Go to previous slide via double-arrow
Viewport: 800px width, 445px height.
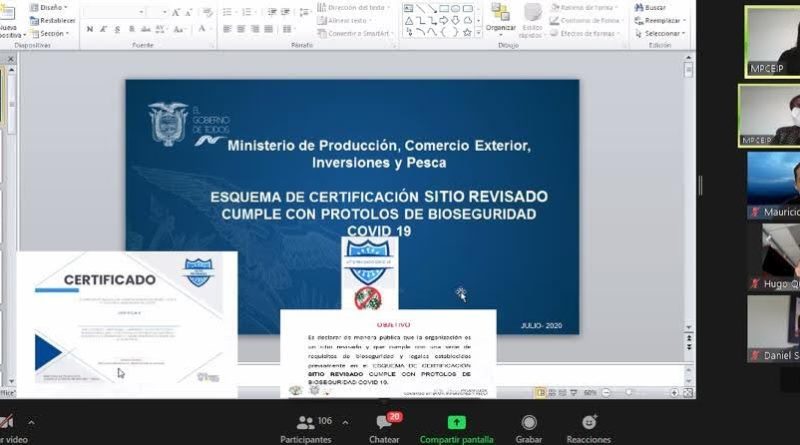[689, 338]
